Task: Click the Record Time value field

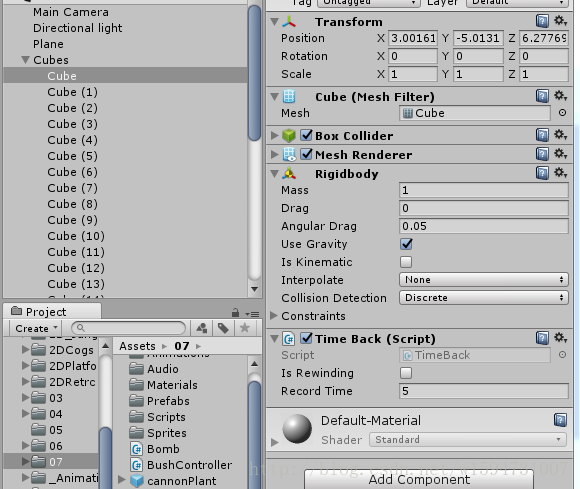Action: (483, 391)
